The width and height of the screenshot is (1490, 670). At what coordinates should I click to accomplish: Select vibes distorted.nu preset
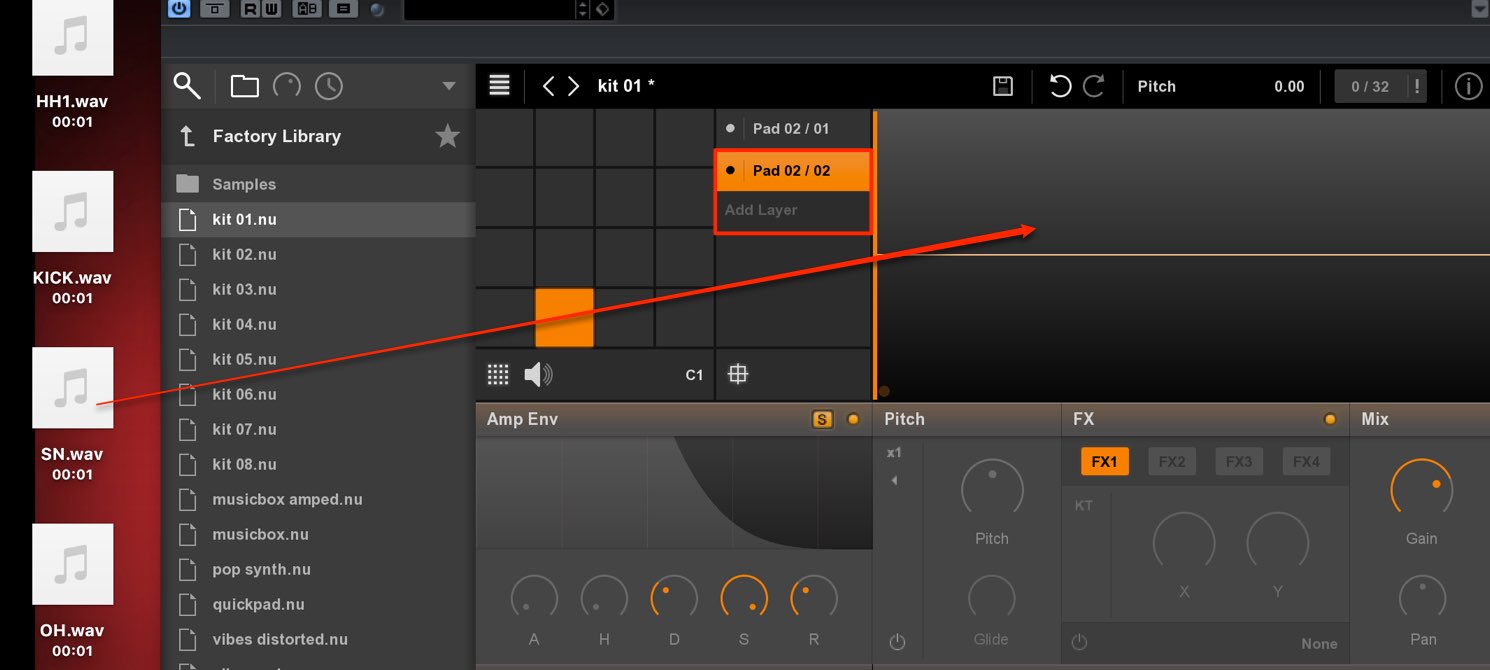click(x=318, y=639)
